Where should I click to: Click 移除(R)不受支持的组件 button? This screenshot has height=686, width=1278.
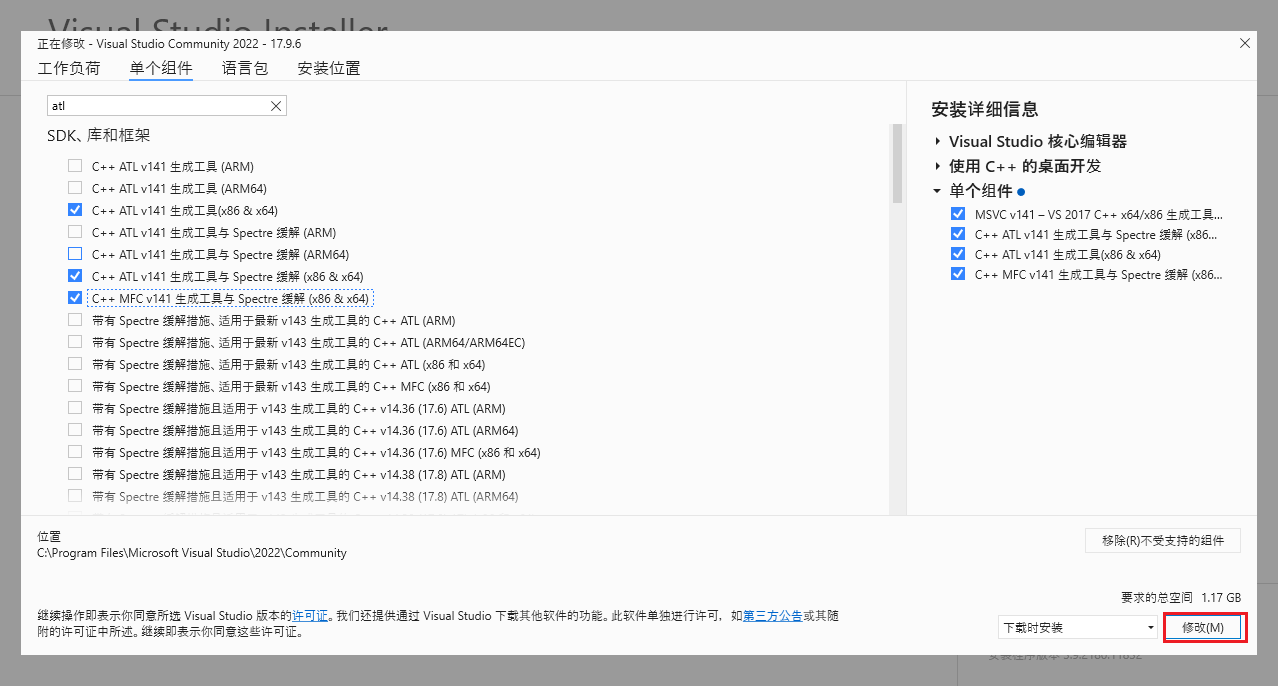click(x=1163, y=540)
